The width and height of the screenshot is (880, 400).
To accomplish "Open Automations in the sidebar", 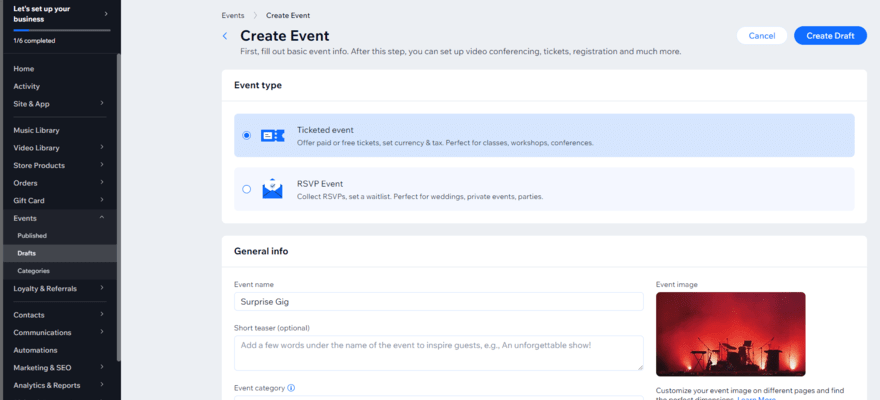I will (x=35, y=350).
